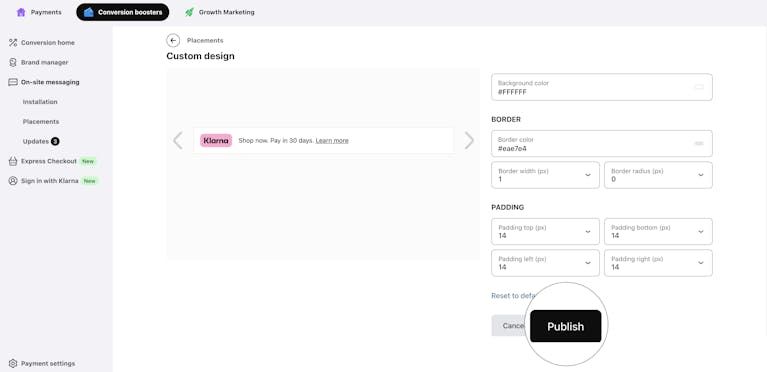Open the Conversion boosters tab

(123, 12)
